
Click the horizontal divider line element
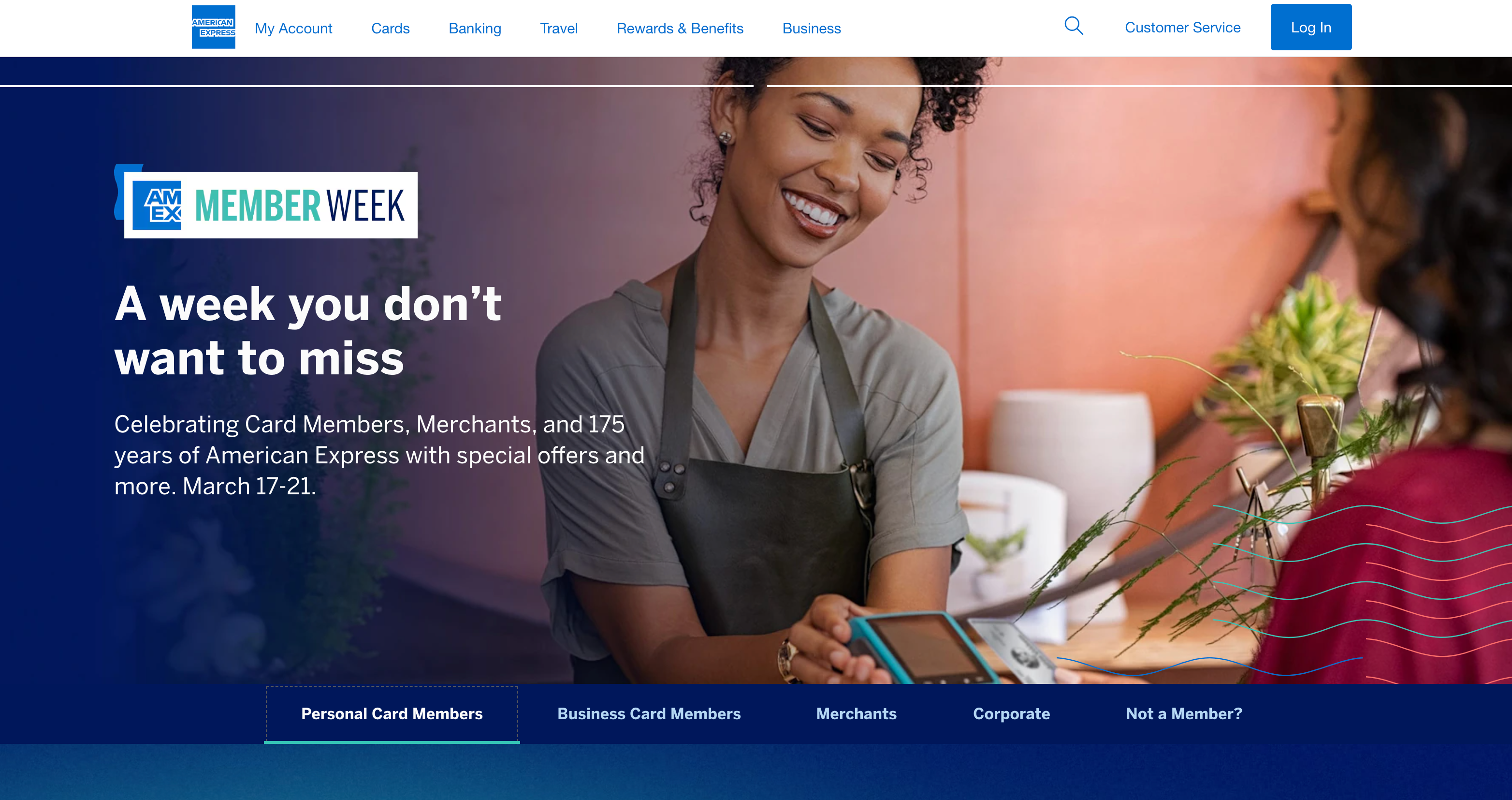[756, 86]
